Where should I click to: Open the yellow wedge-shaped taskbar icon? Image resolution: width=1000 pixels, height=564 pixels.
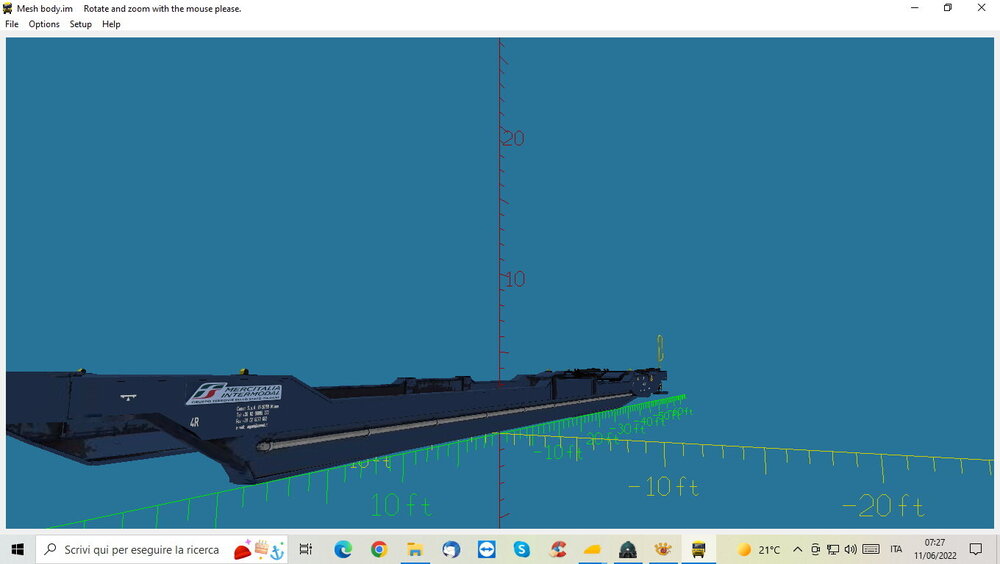[592, 549]
